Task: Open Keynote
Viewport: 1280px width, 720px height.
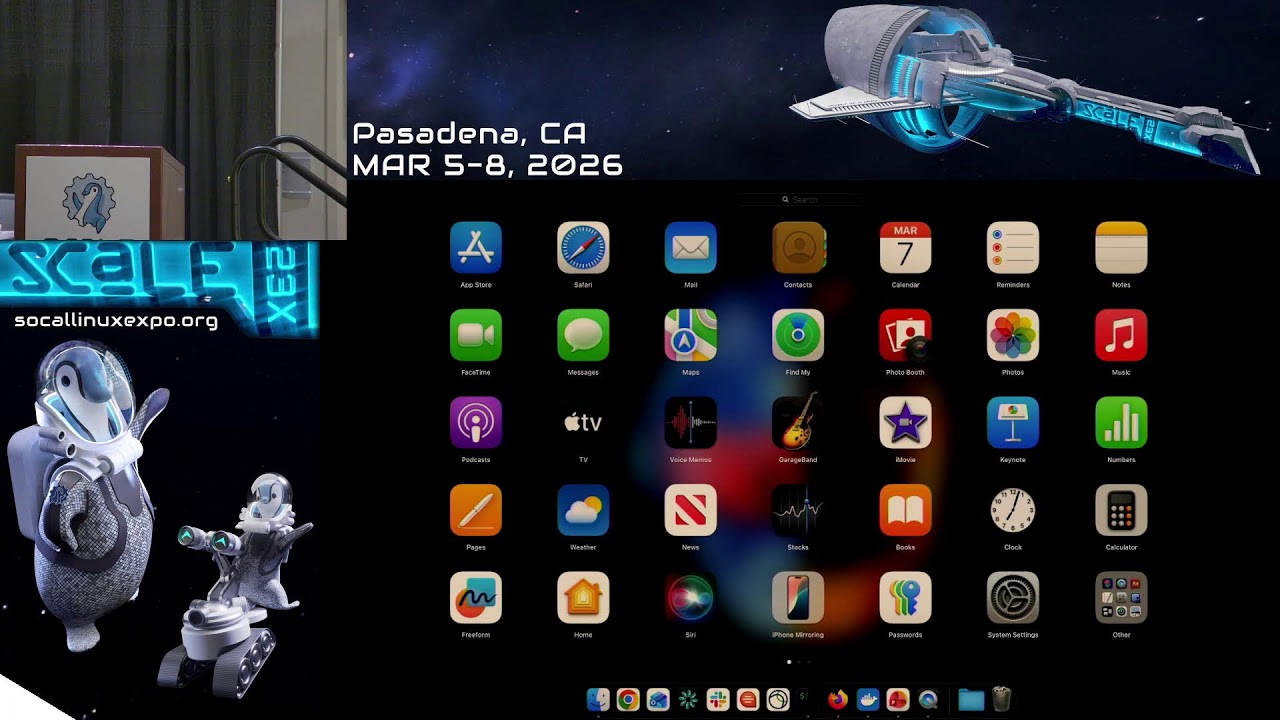Action: 1013,423
